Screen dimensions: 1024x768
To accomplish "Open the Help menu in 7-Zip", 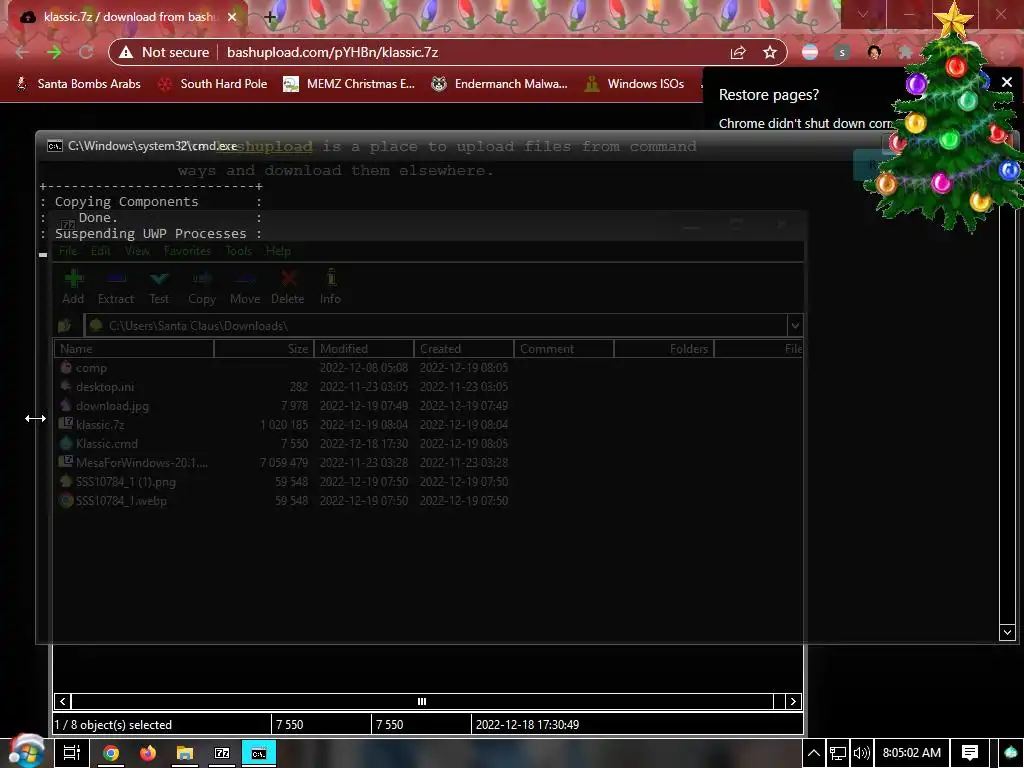I will click(x=278, y=251).
